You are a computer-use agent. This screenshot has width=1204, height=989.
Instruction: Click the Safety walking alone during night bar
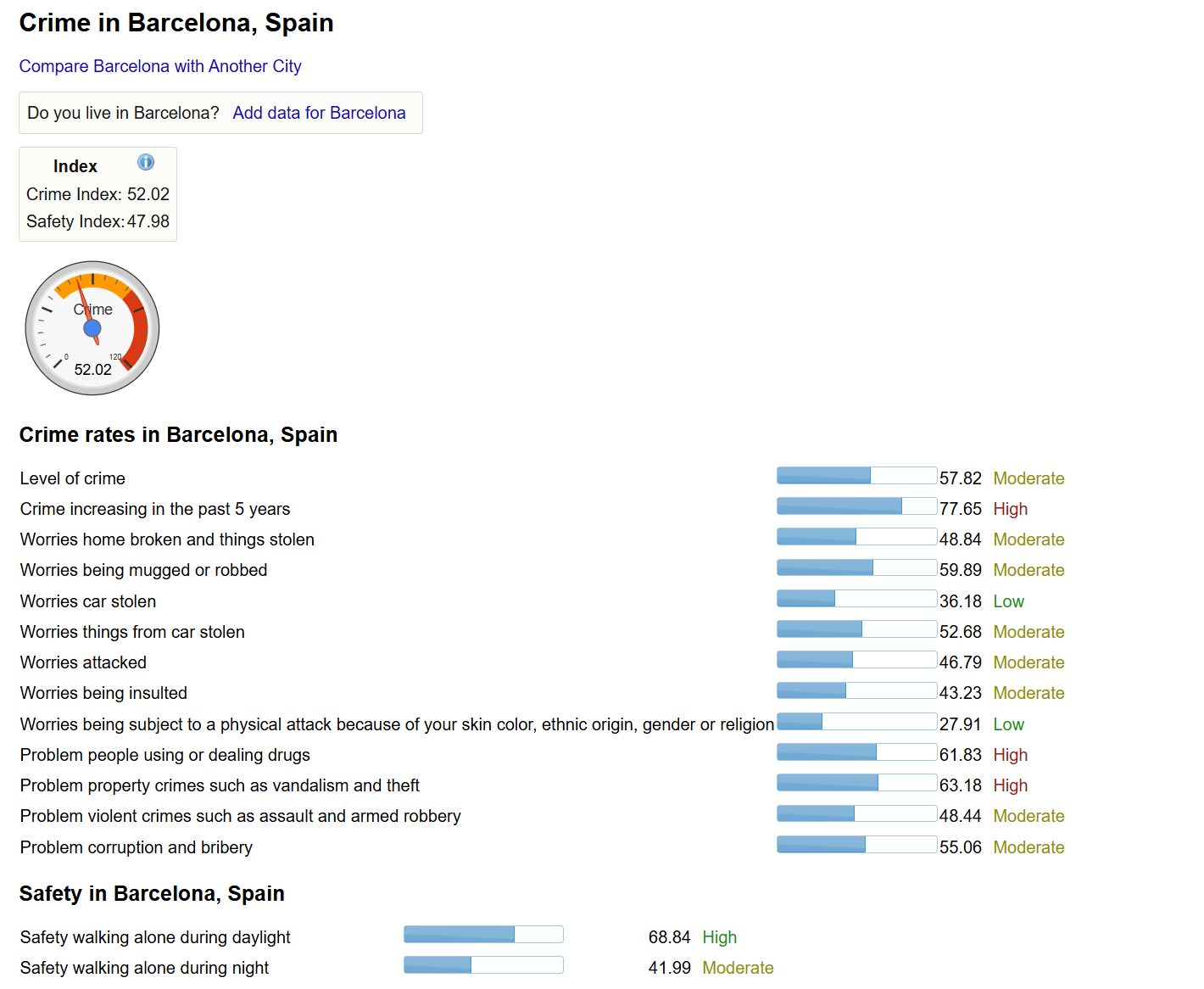click(x=483, y=965)
